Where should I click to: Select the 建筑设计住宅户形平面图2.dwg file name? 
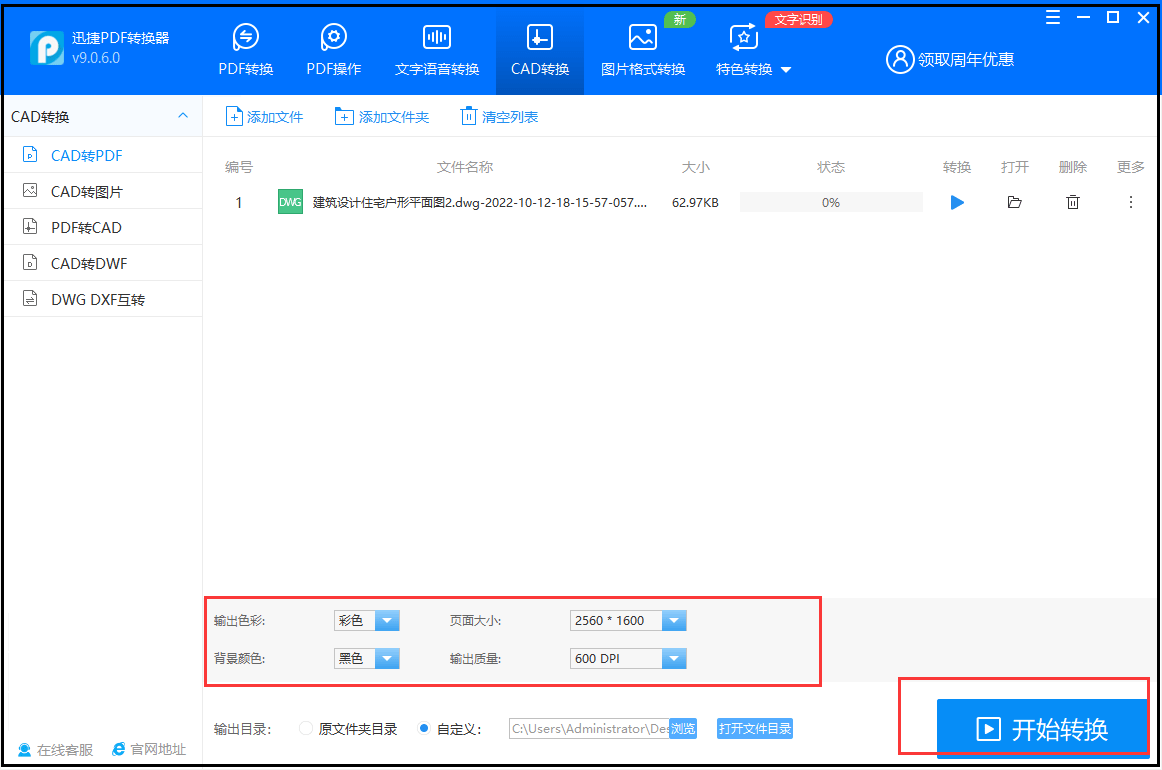(479, 202)
